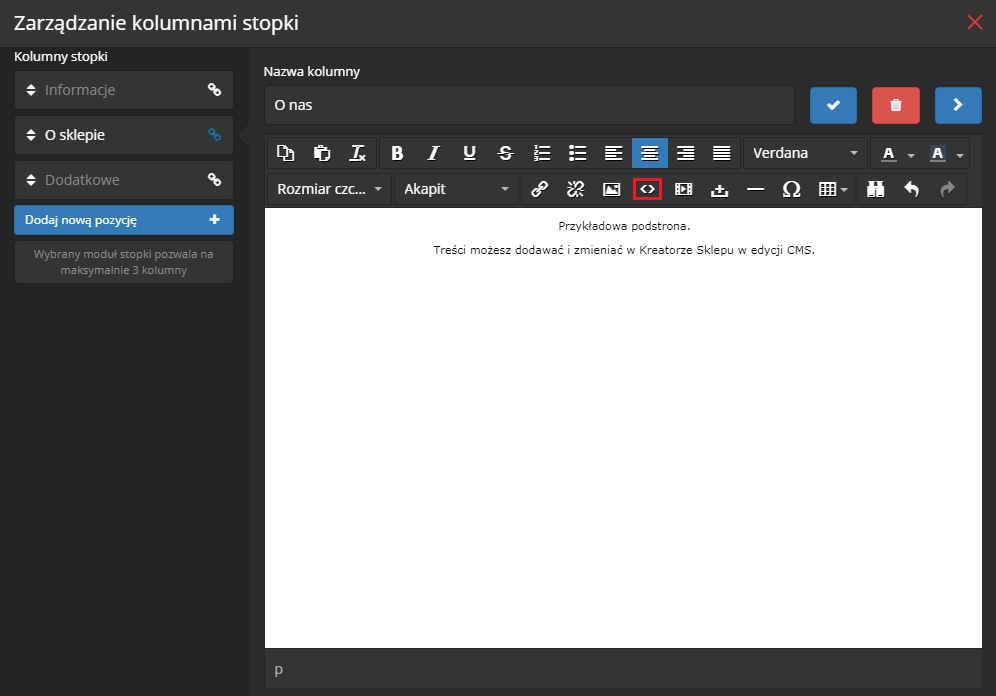Screen dimensions: 996x696
Task: Click the link icon next to Dodatkowe
Action: tap(215, 180)
